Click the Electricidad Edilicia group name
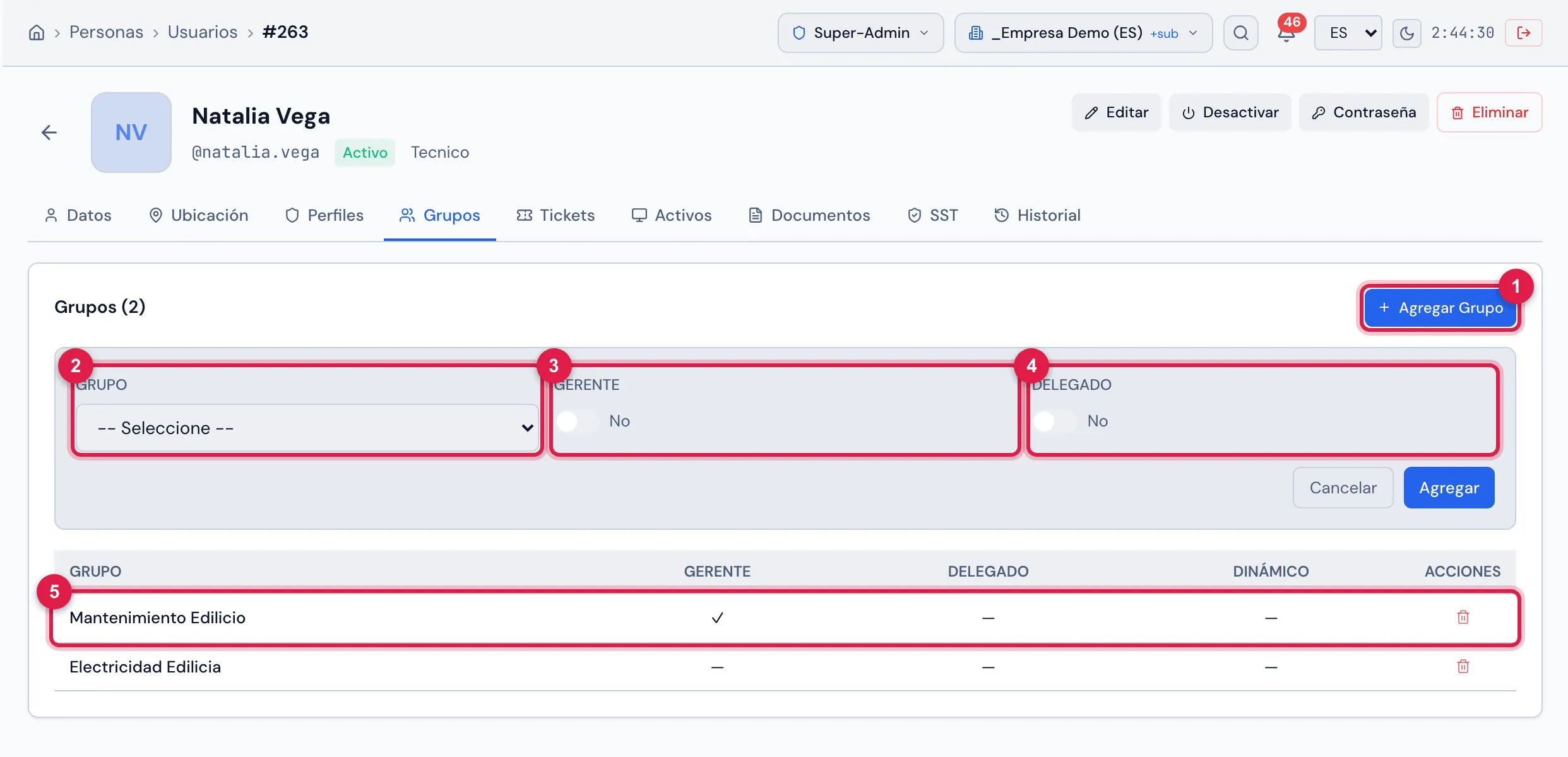This screenshot has height=757, width=1568. point(145,667)
